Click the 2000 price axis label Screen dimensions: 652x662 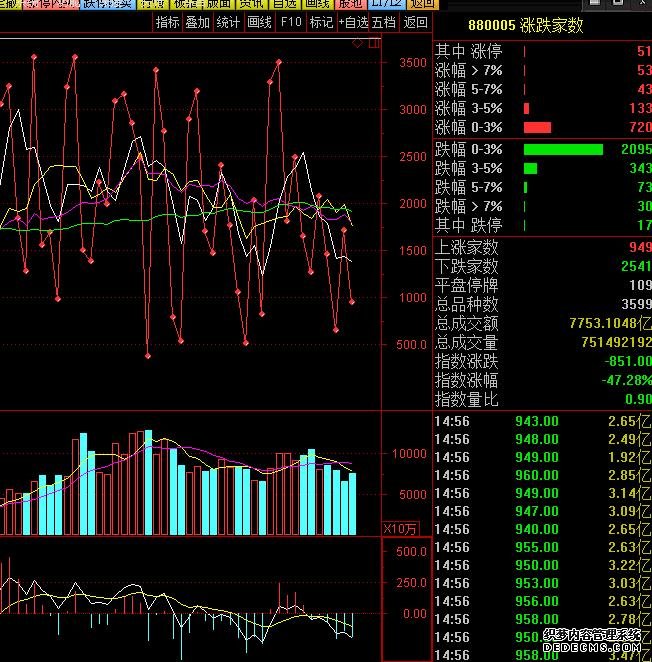click(x=413, y=203)
